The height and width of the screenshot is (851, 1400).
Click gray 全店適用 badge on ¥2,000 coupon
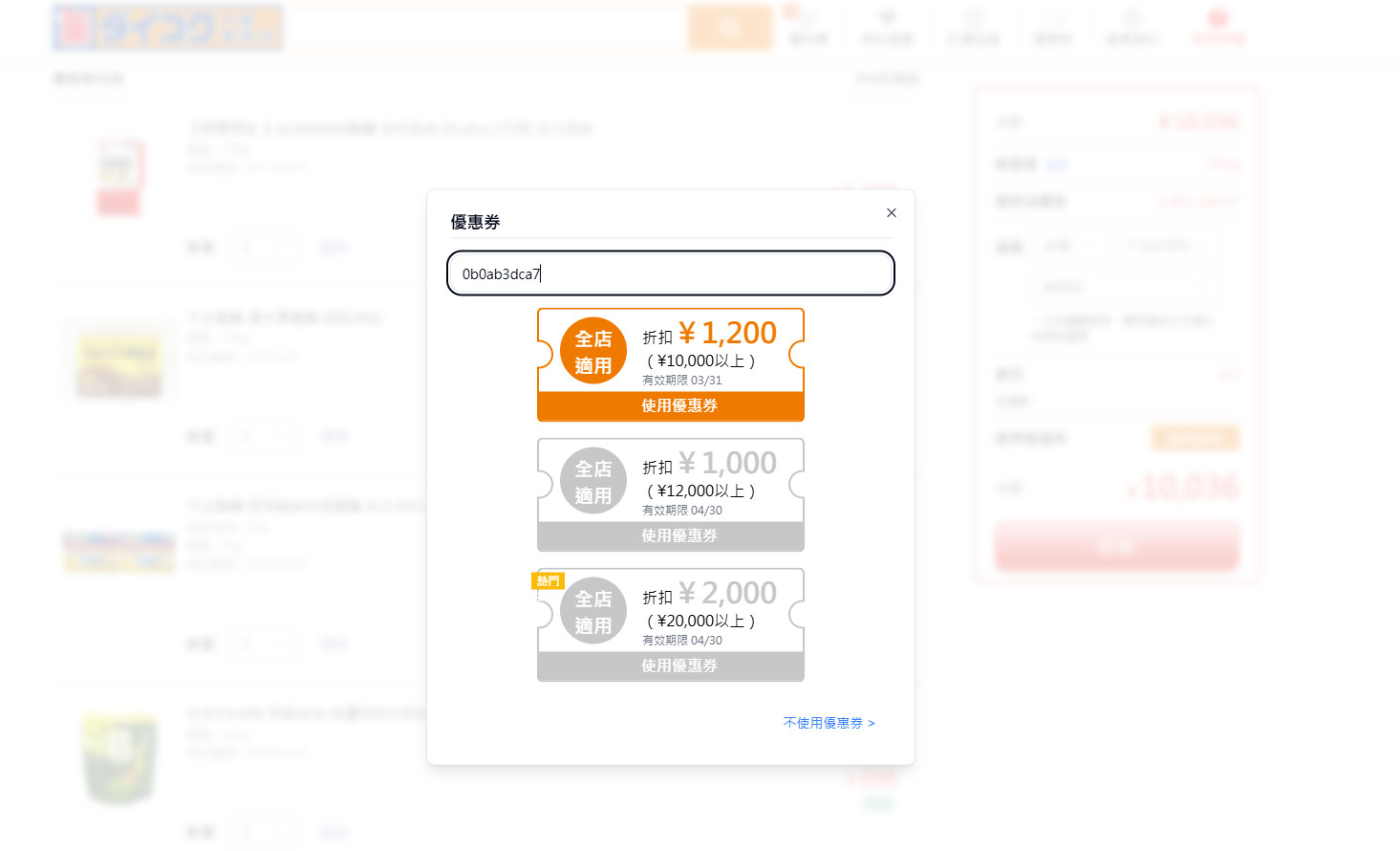pyautogui.click(x=592, y=611)
